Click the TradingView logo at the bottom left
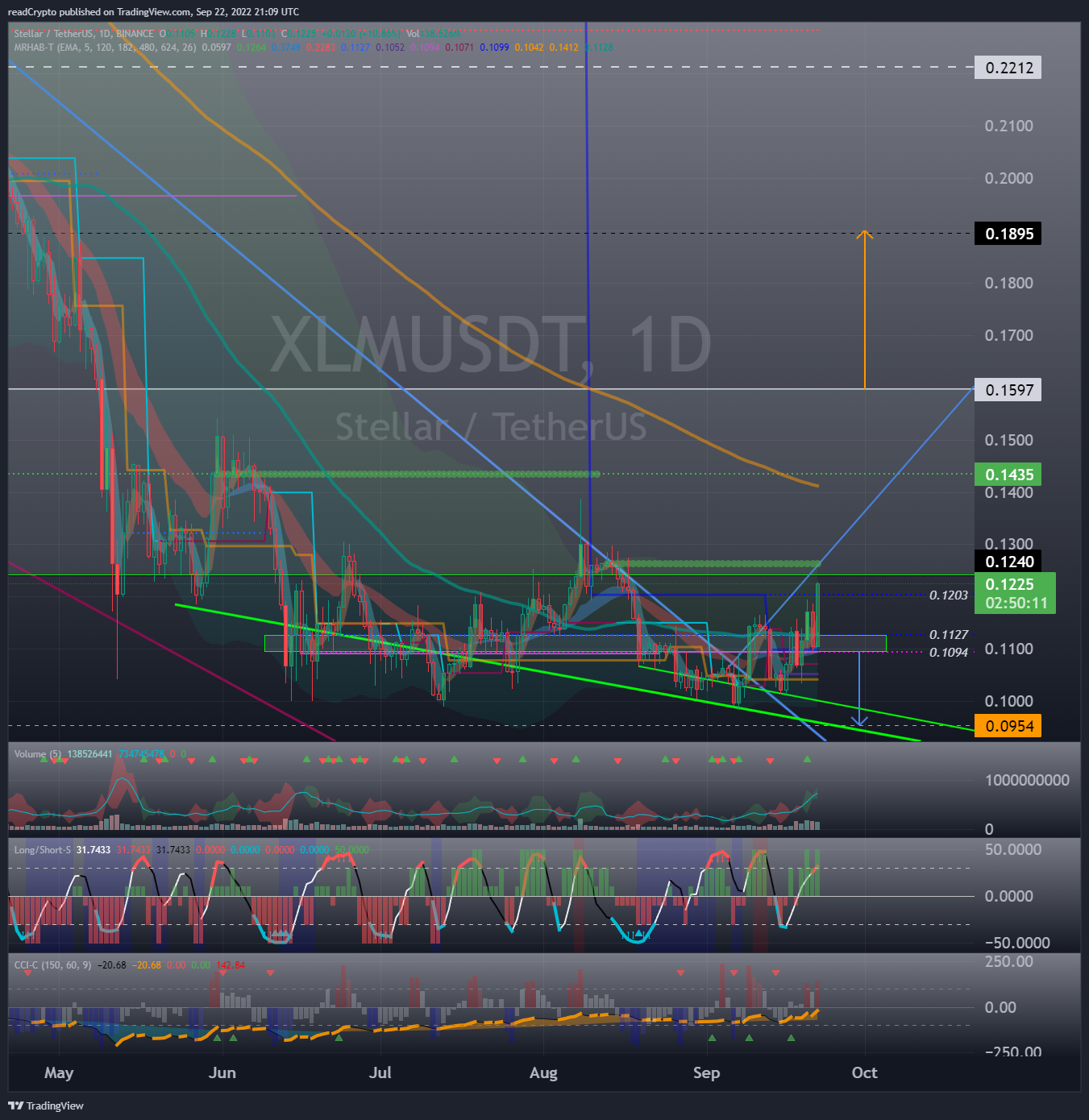Image resolution: width=1089 pixels, height=1120 pixels. [46, 1105]
